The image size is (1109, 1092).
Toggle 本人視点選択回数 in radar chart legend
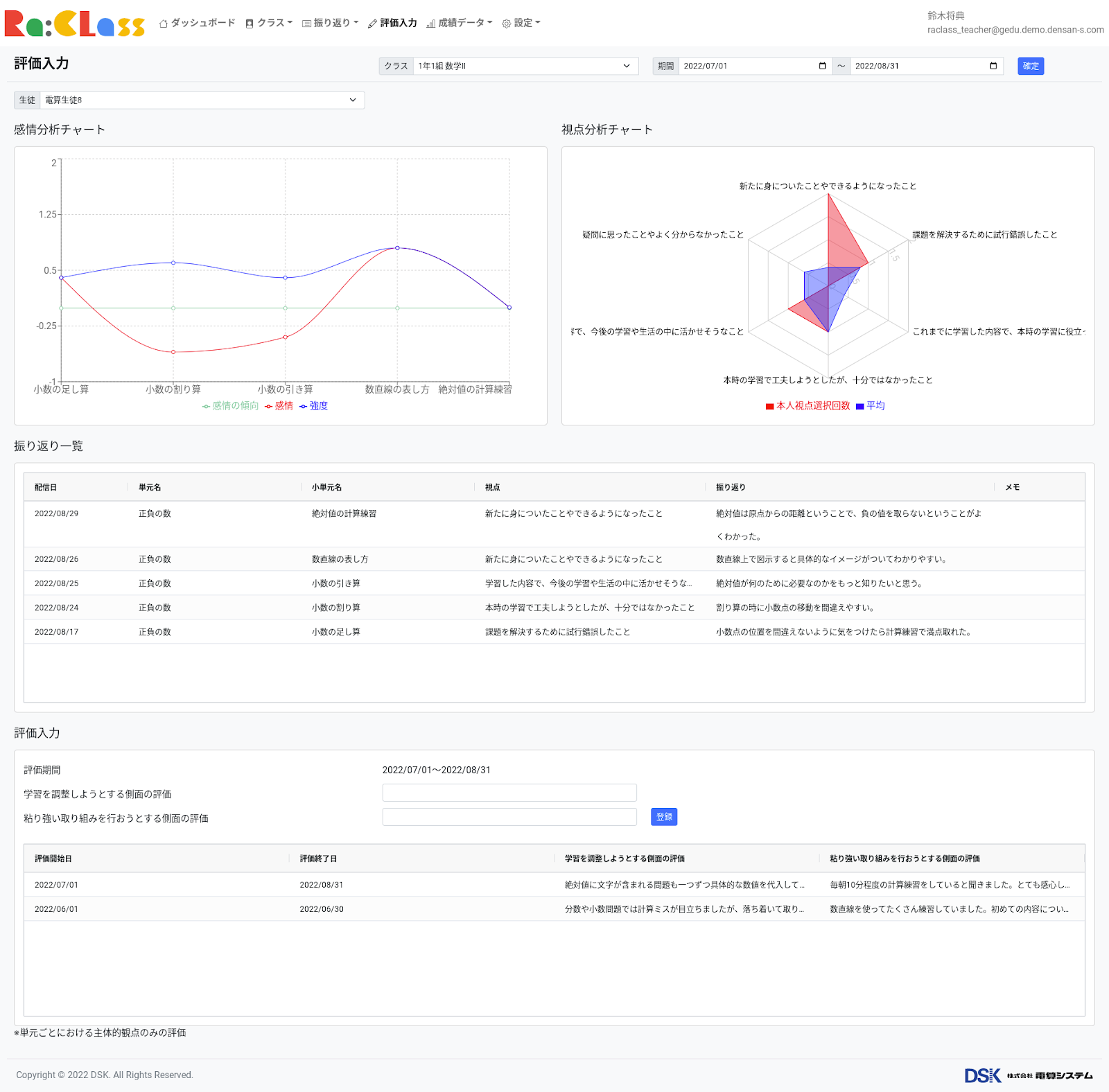[807, 406]
